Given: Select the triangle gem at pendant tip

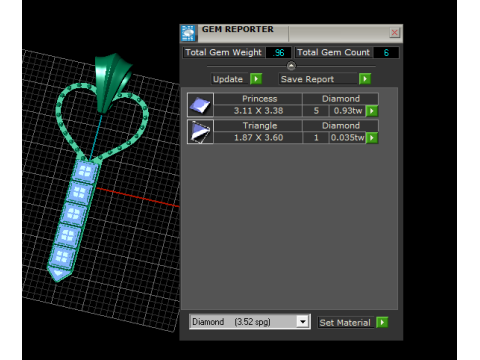Looking at the screenshot, I should pos(59,274).
